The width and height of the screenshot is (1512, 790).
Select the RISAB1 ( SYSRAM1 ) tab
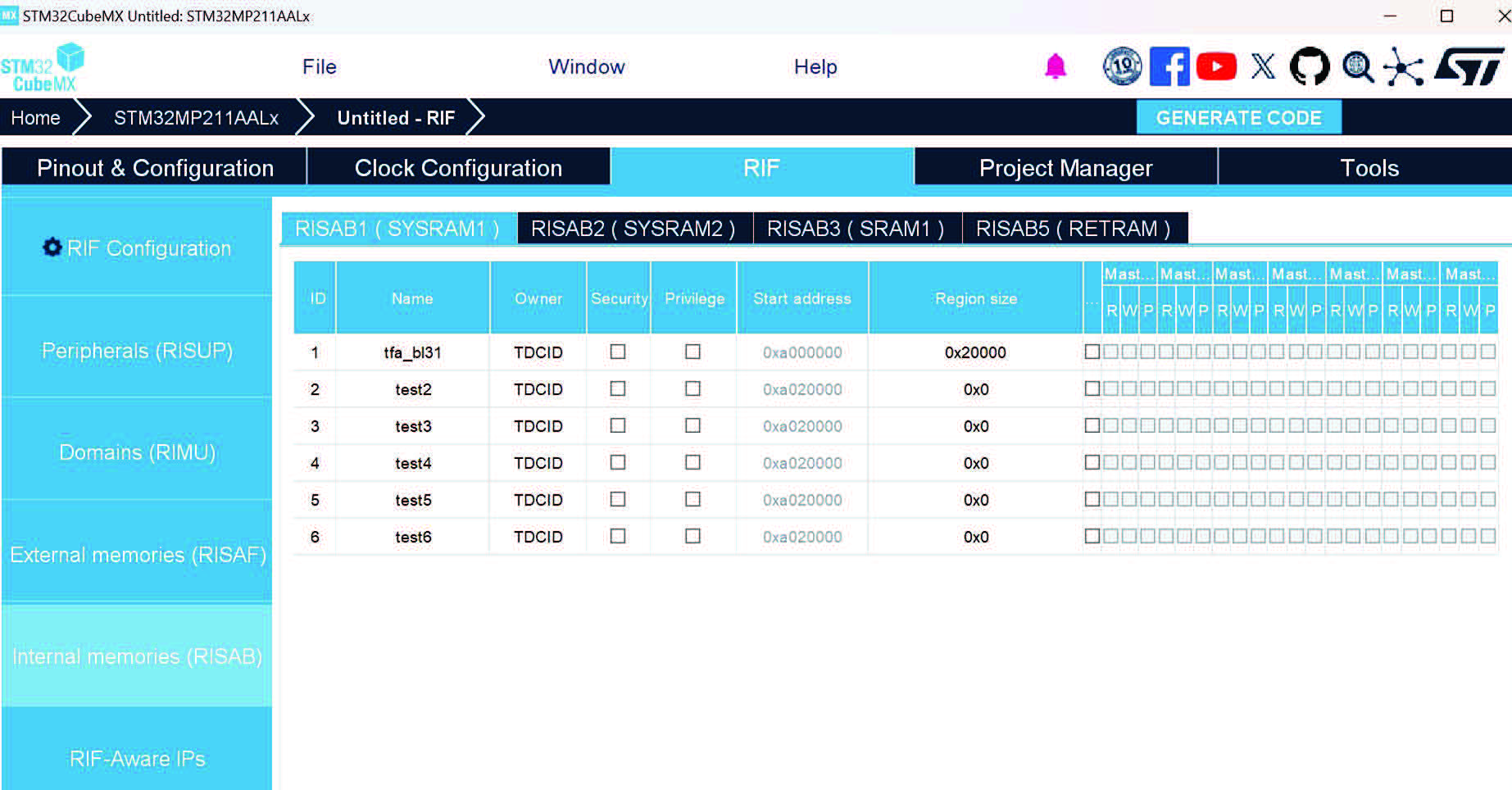(397, 229)
